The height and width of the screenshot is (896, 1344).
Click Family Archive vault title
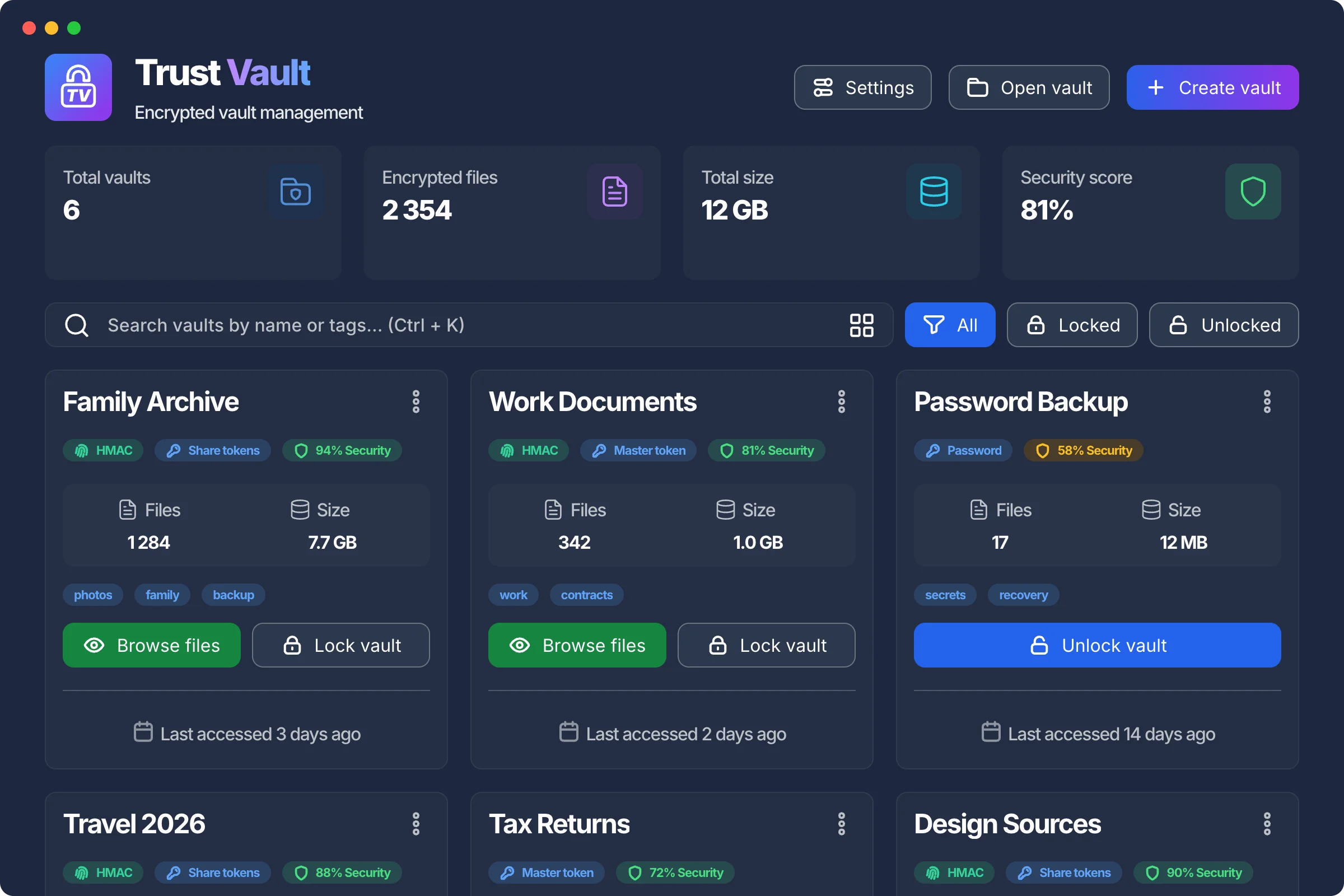pos(151,402)
